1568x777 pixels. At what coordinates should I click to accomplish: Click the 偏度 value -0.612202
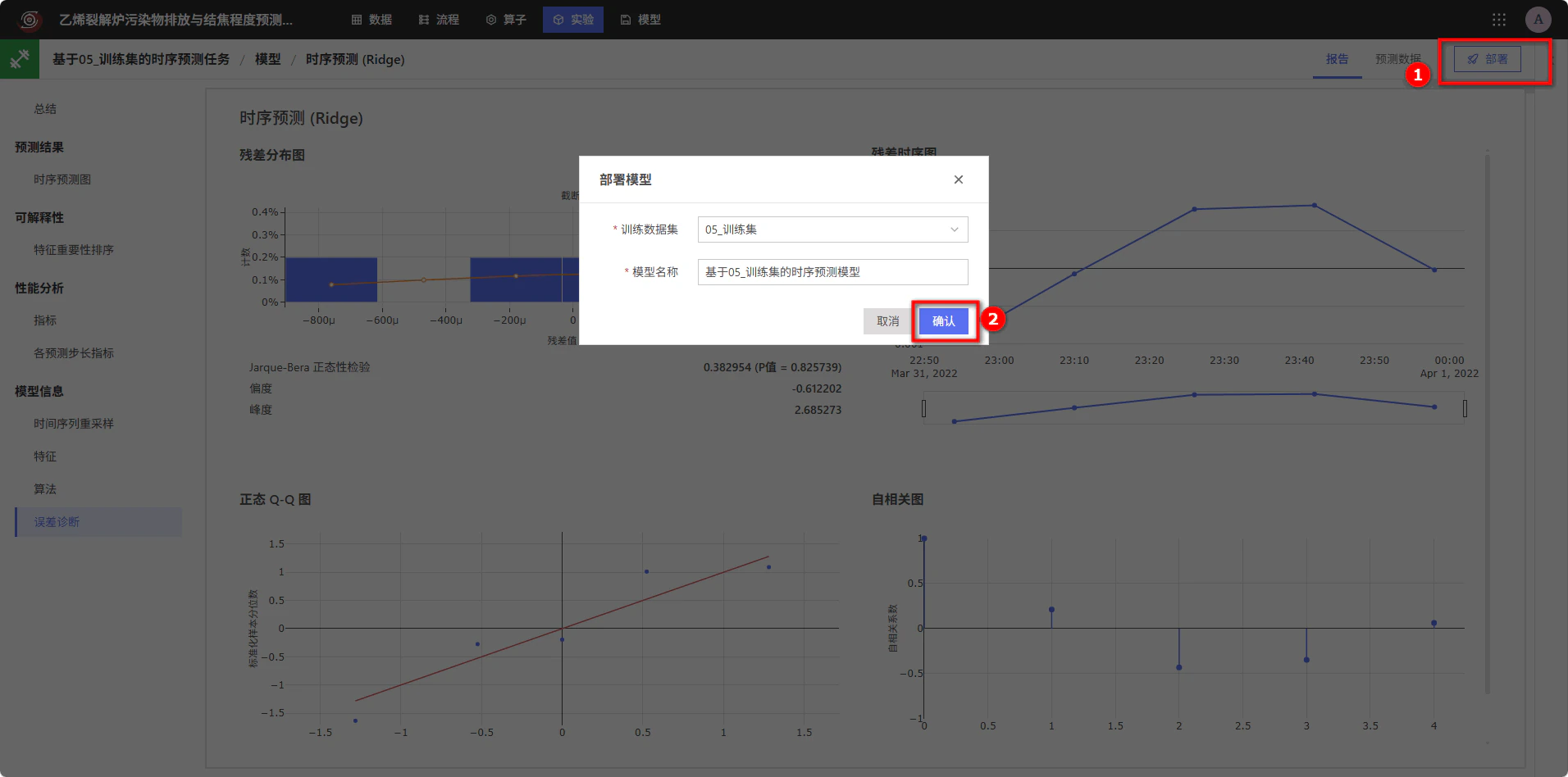coord(817,388)
